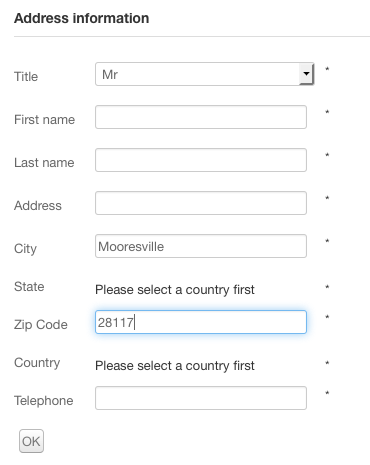Click into the Address text field
The image size is (370, 465).
click(201, 203)
